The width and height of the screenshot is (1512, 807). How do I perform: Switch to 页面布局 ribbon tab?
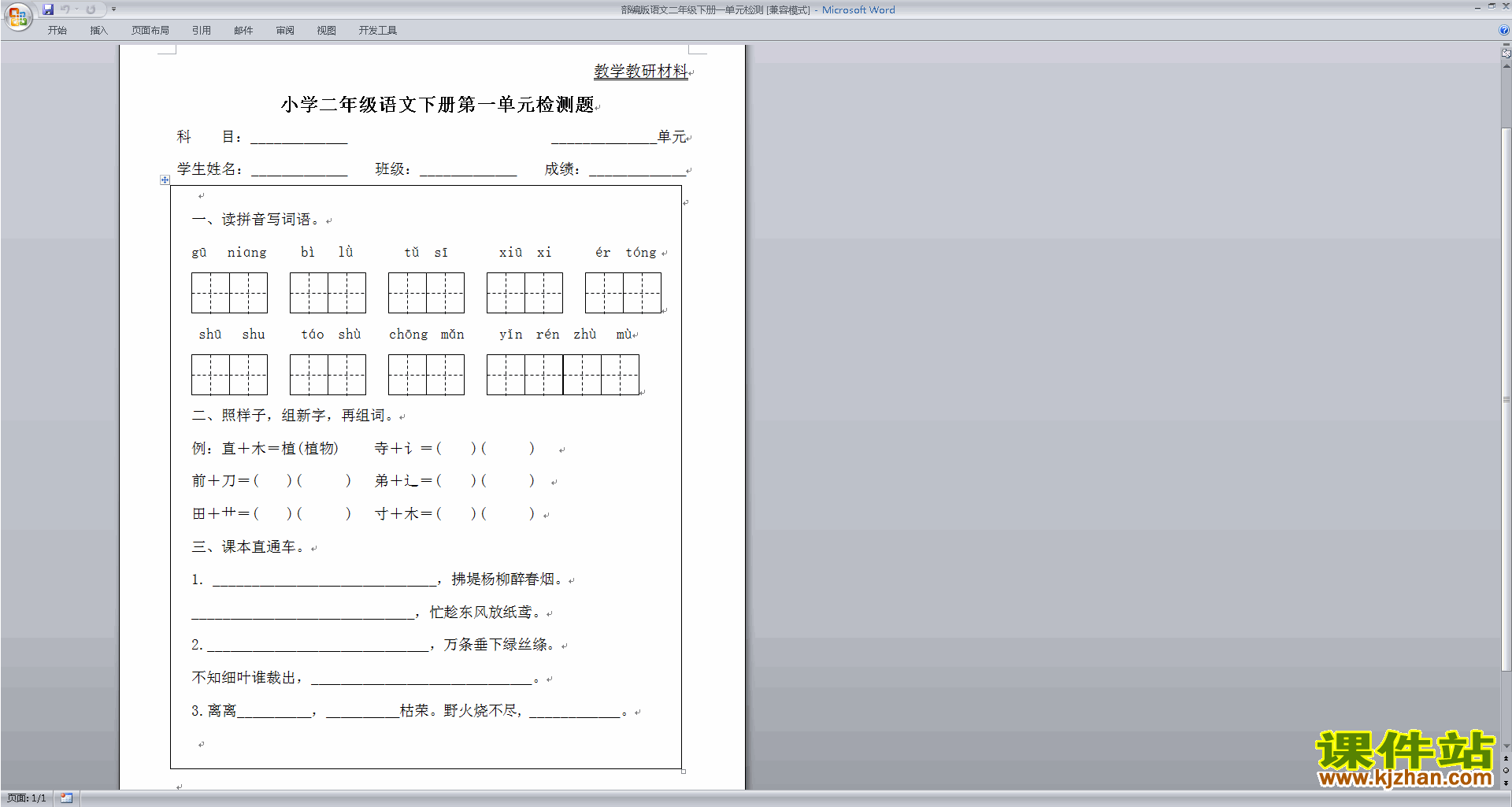150,31
